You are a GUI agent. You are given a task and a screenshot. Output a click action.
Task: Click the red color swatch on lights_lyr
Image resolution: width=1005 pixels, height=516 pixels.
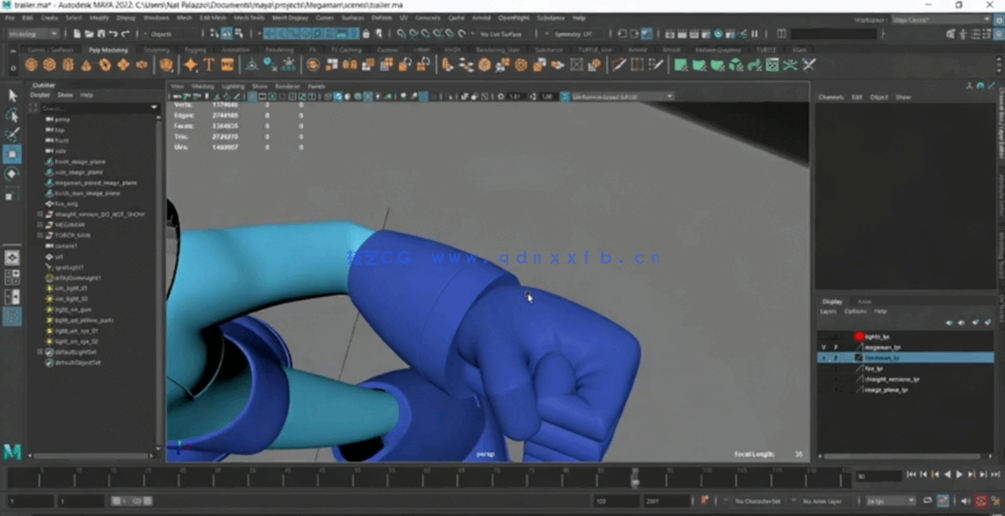pos(858,337)
